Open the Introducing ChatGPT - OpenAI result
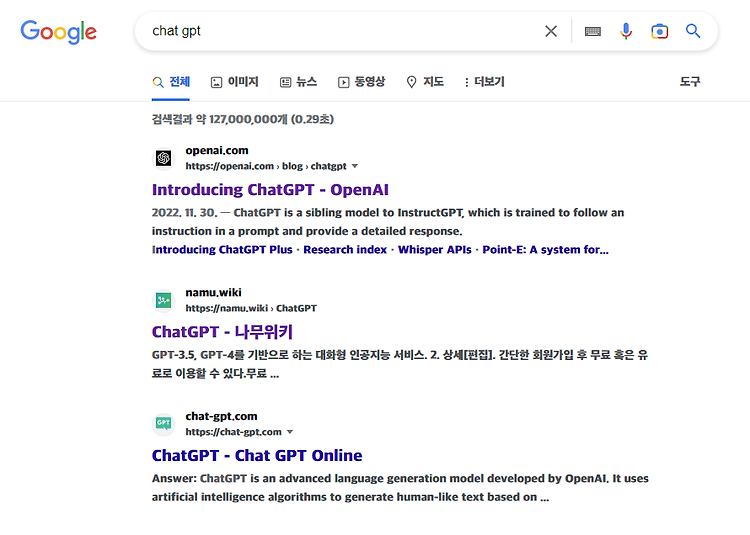 [270, 190]
